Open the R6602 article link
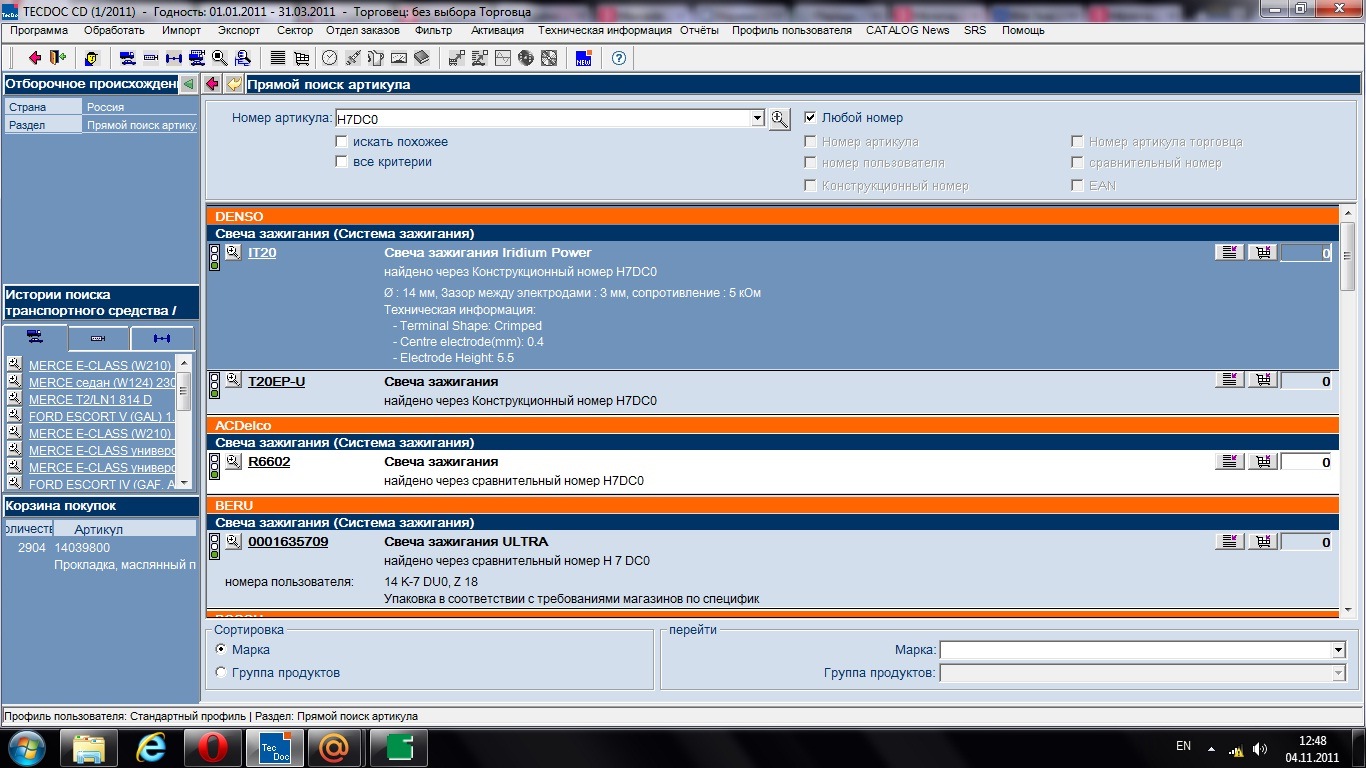This screenshot has height=768, width=1366. pos(269,462)
